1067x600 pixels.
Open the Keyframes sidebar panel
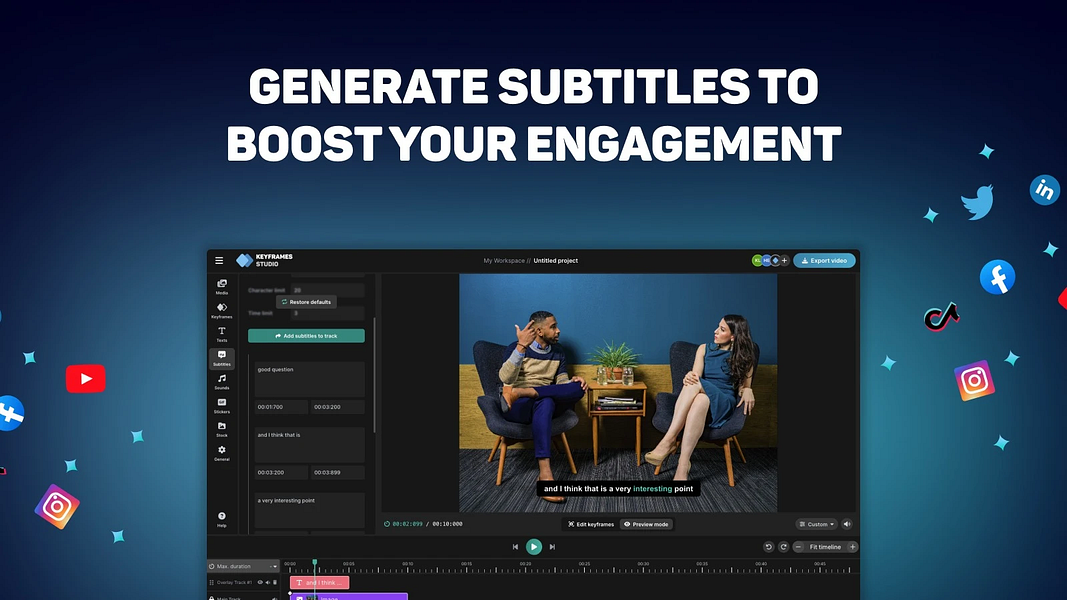(222, 310)
